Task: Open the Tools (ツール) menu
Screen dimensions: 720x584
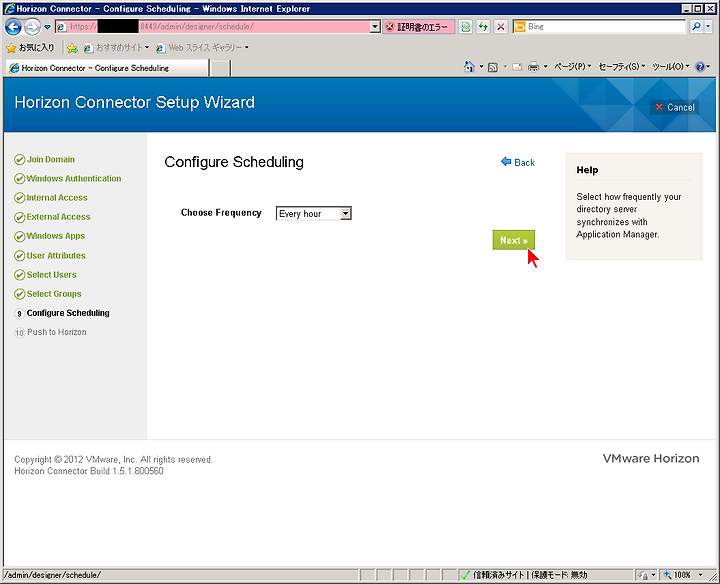Action: (x=670, y=67)
